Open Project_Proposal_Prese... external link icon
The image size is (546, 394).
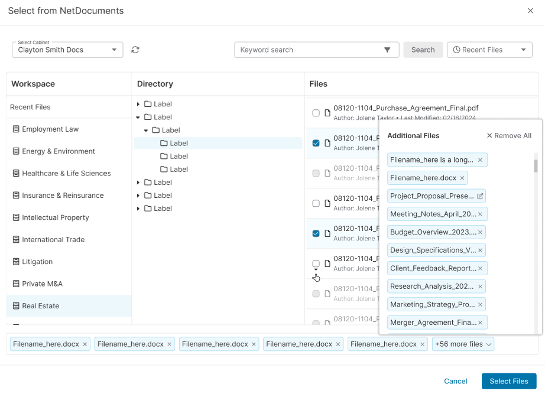coord(479,196)
